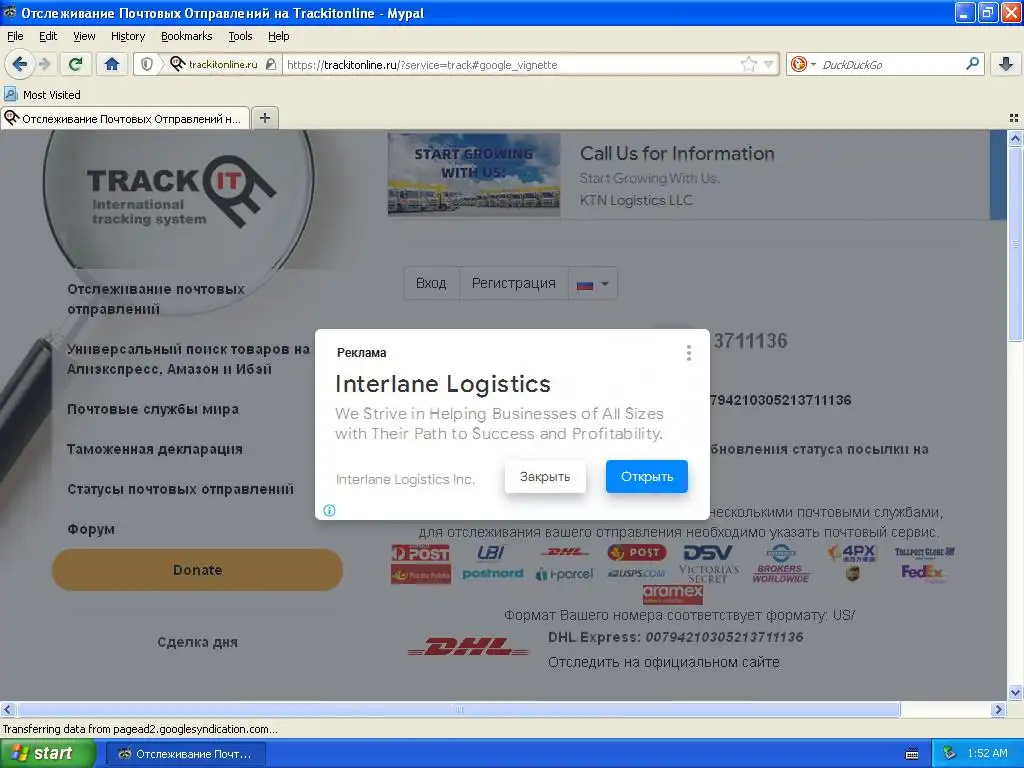The width and height of the screenshot is (1024, 768).
Task: Click the Регистрация button
Action: 513,283
